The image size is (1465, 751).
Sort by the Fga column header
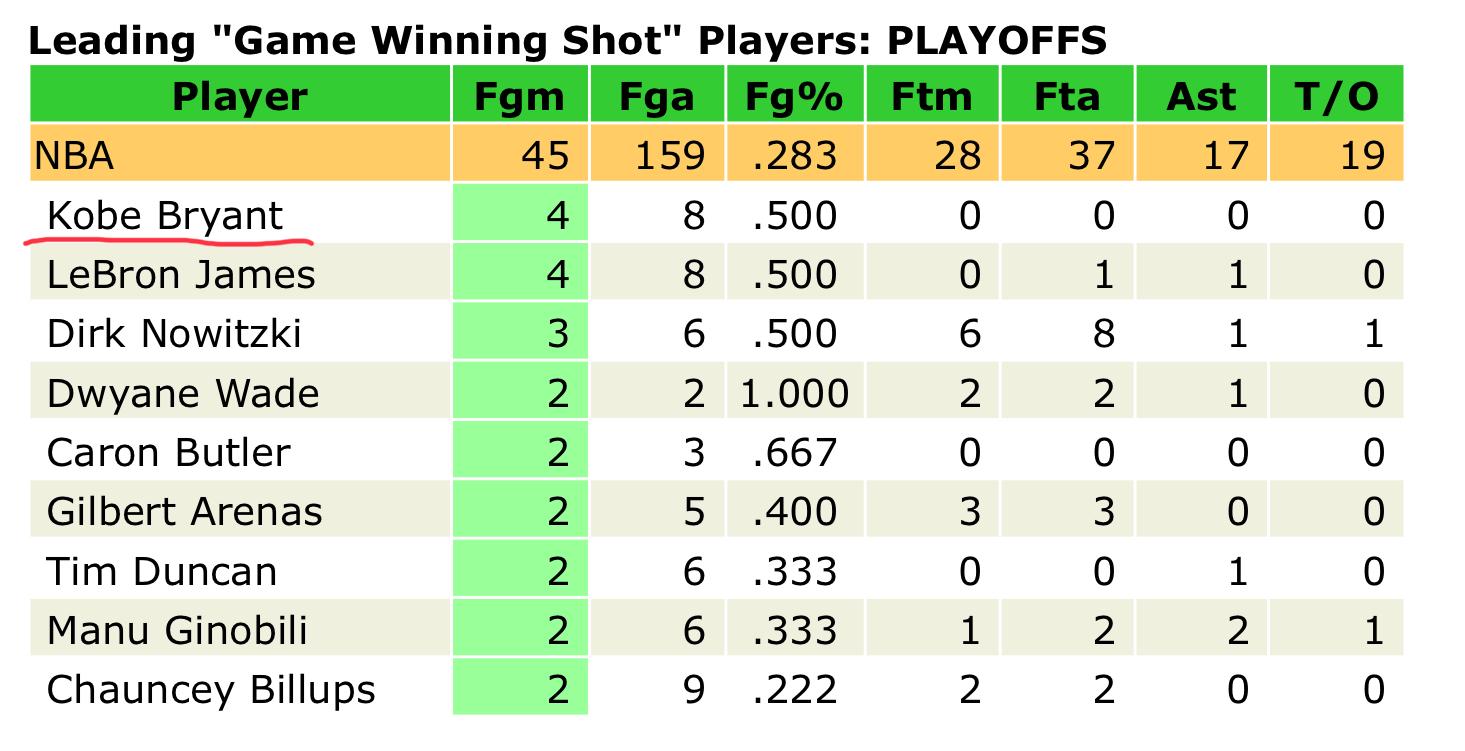pos(656,96)
